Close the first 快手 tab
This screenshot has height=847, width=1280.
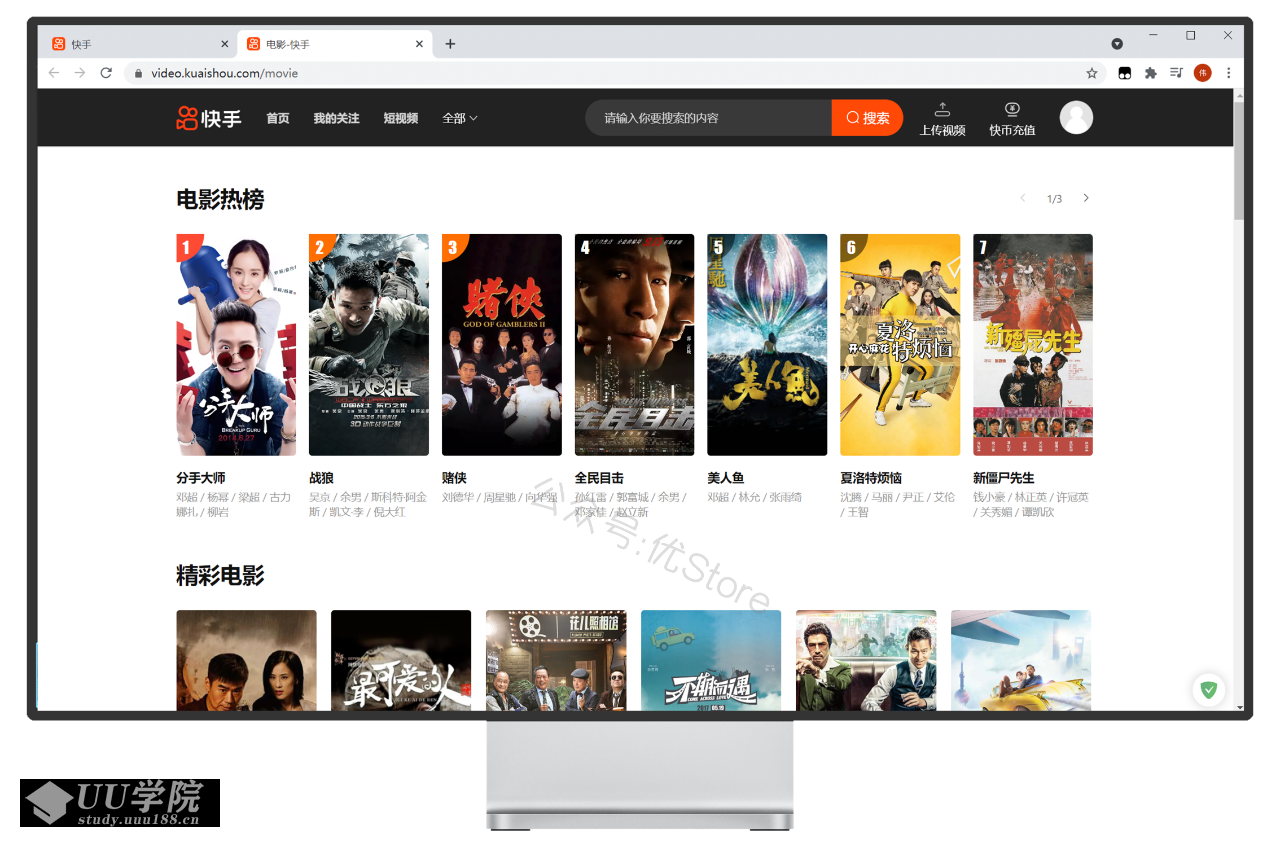click(x=224, y=44)
